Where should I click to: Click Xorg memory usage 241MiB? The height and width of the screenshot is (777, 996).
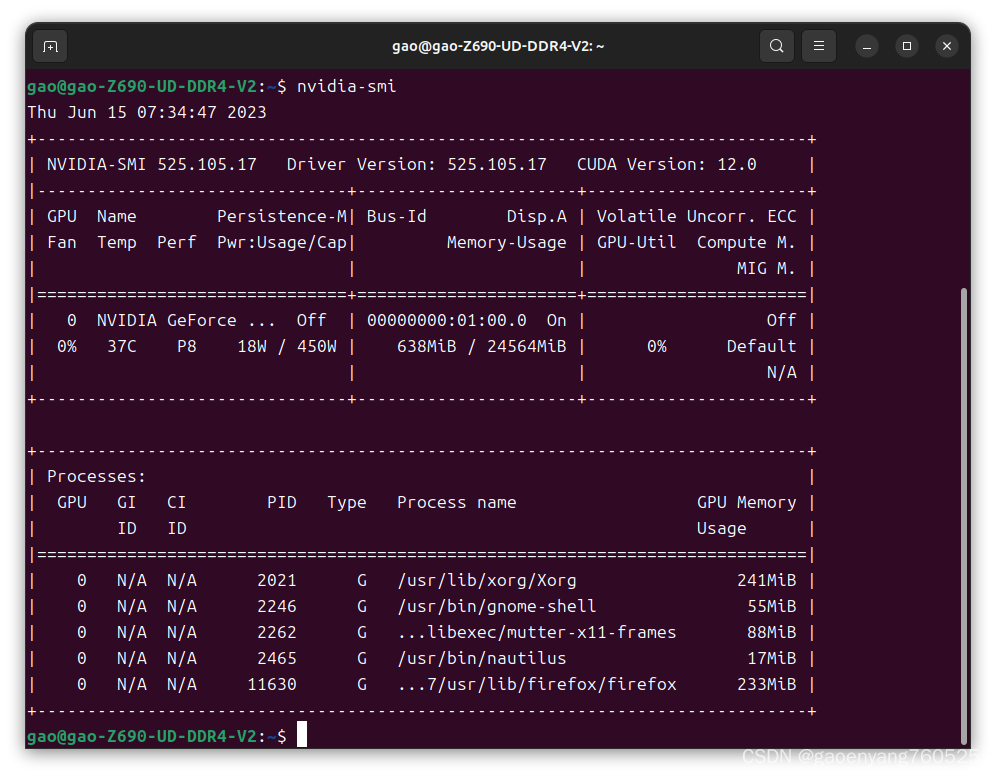click(766, 581)
